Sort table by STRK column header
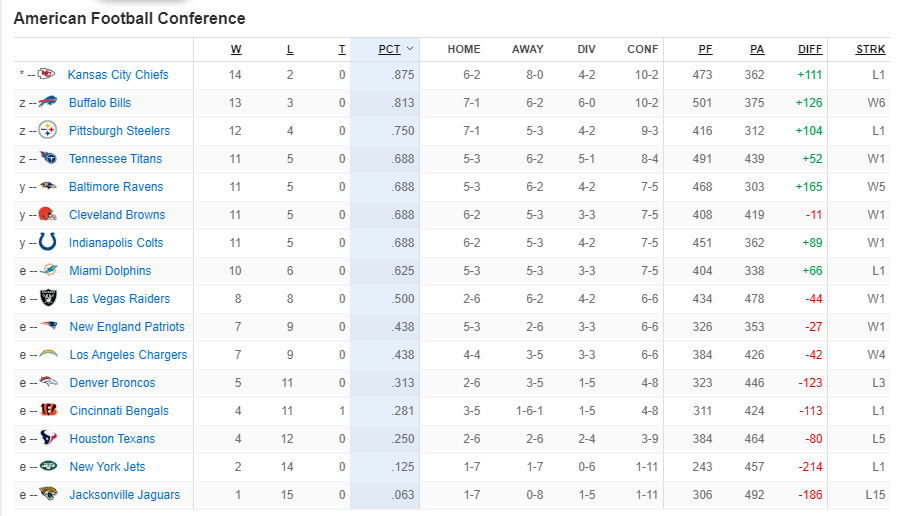 pos(870,49)
